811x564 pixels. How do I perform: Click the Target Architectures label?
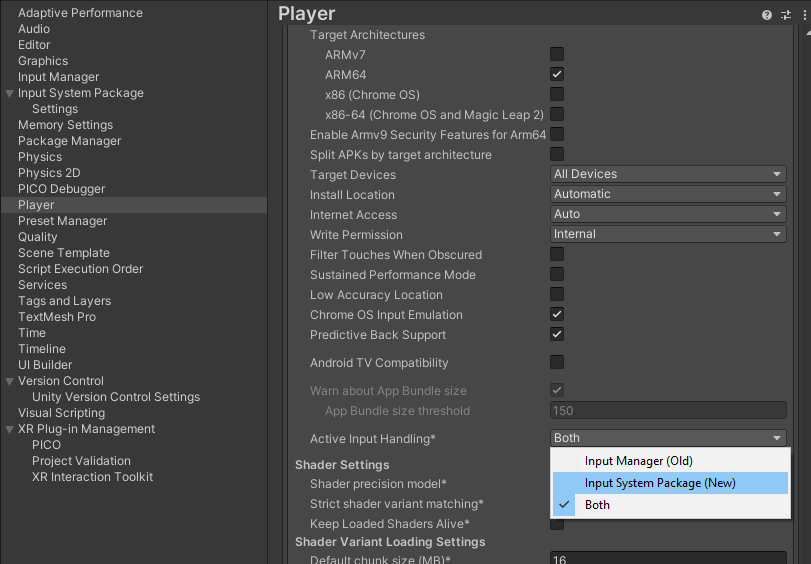tap(367, 35)
